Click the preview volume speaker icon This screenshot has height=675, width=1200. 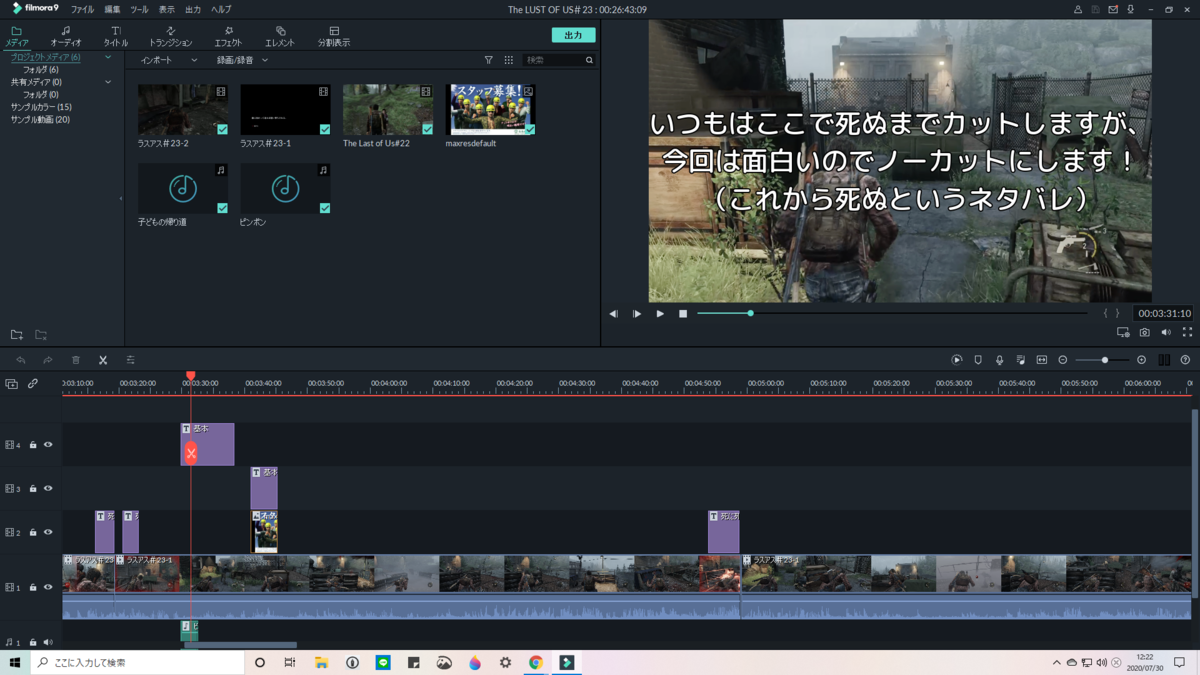pos(1166,333)
